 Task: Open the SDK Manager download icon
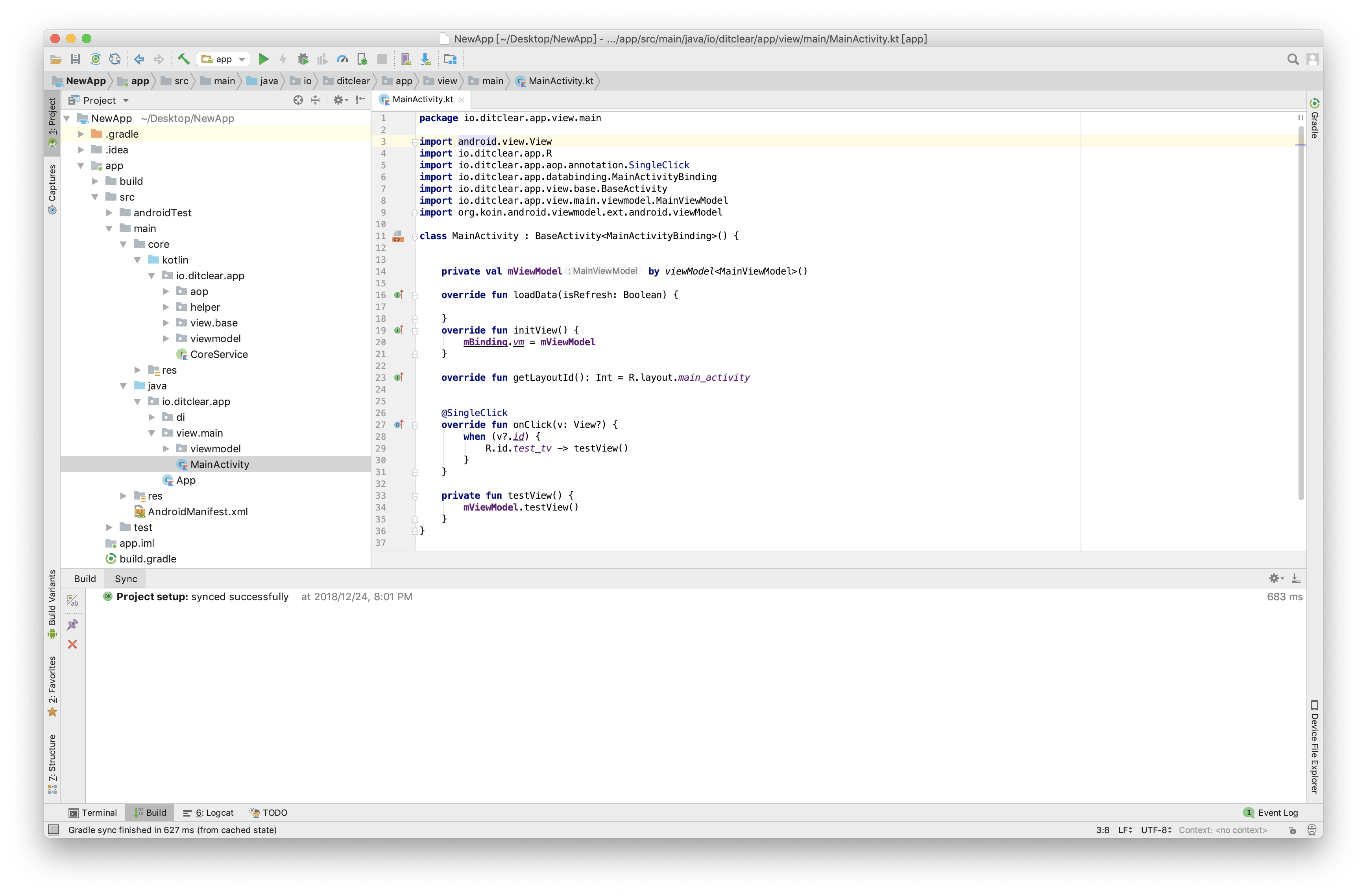426,59
